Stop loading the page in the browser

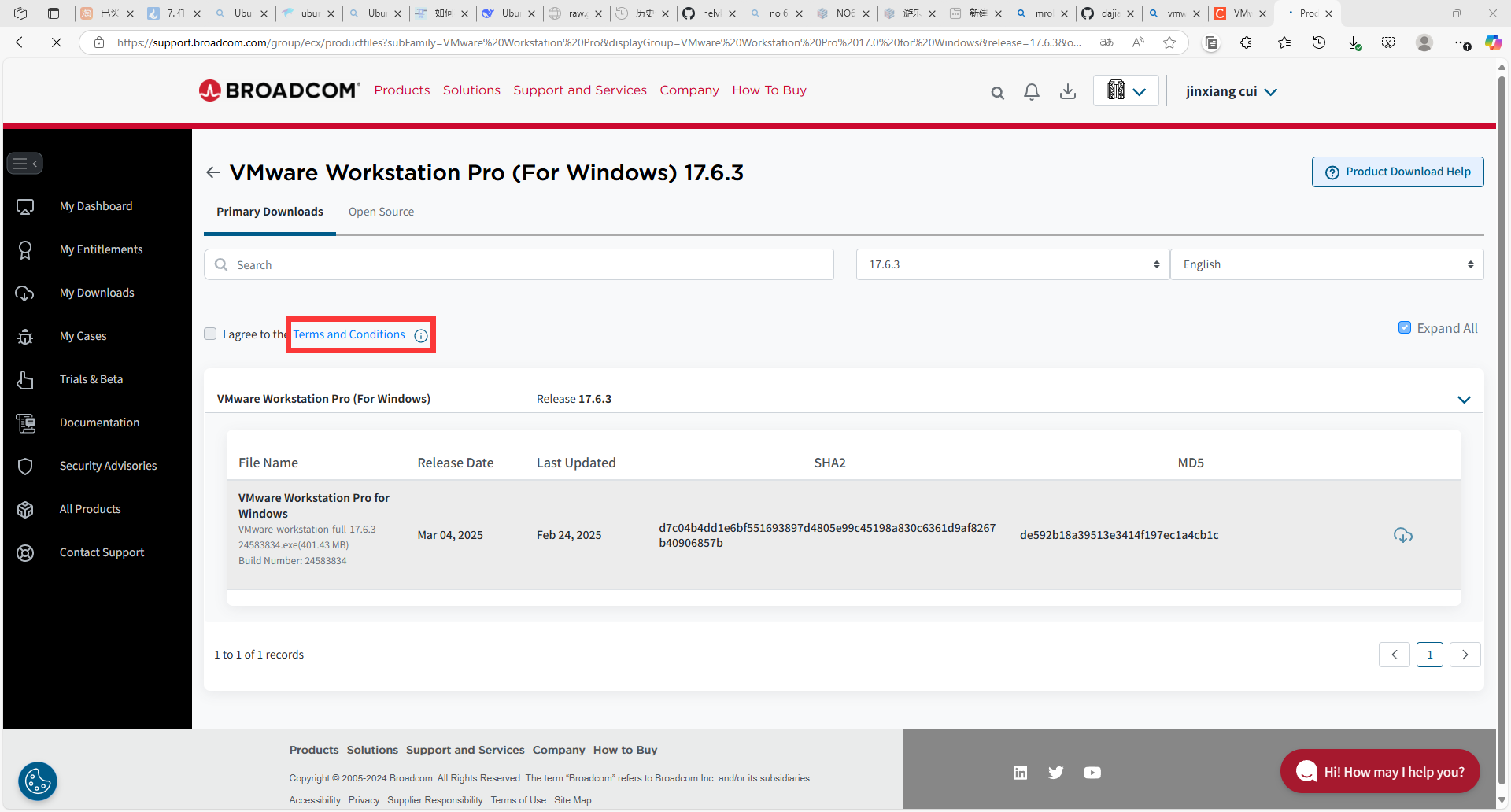point(57,42)
